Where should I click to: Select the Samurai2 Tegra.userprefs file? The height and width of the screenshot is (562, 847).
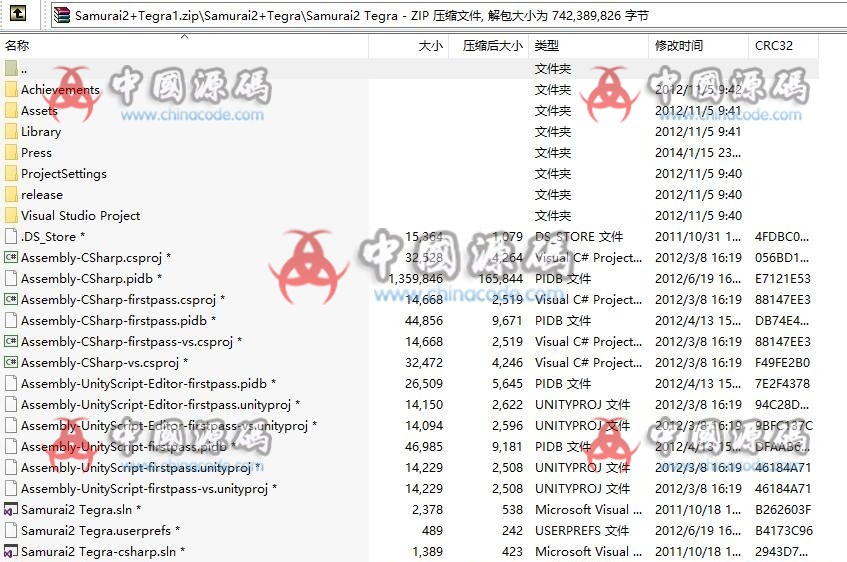(x=95, y=531)
